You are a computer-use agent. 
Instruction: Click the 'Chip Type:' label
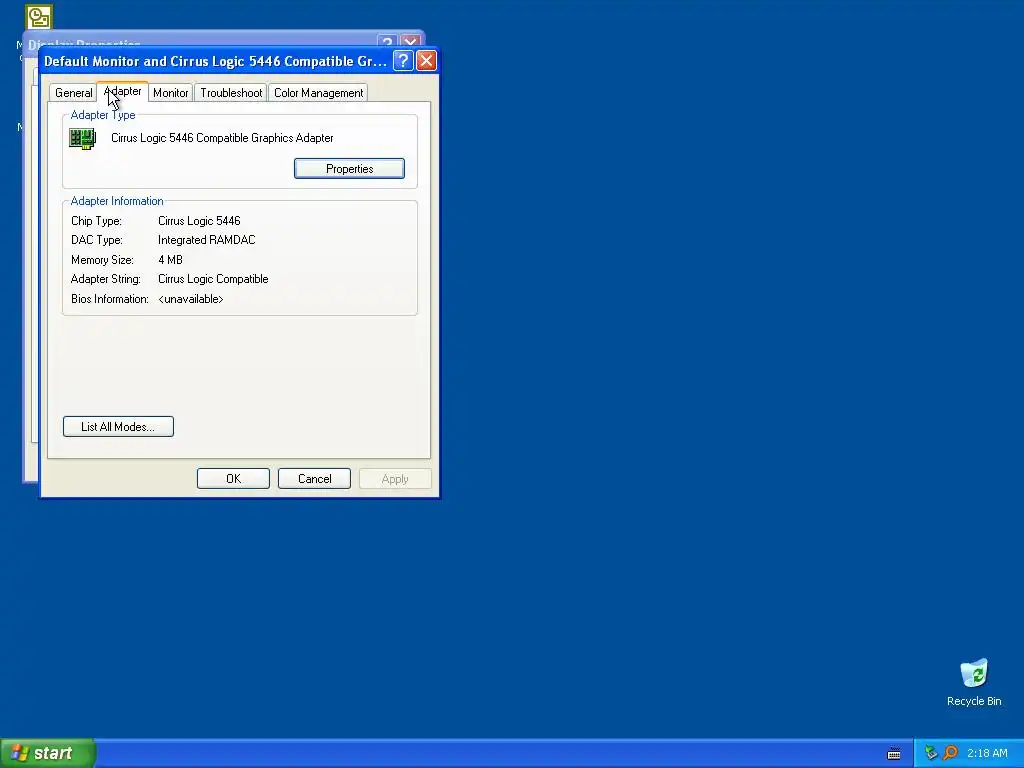click(x=96, y=221)
